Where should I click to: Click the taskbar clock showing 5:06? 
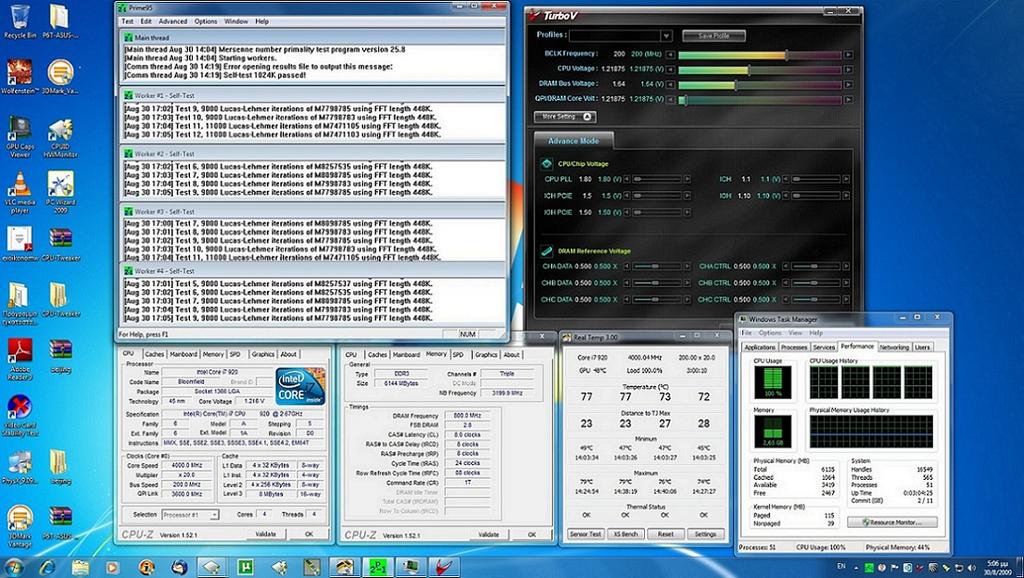(x=997, y=567)
